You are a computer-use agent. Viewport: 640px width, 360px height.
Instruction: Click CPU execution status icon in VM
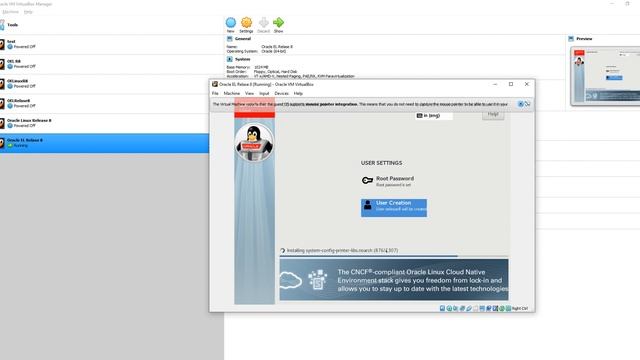[x=495, y=308]
